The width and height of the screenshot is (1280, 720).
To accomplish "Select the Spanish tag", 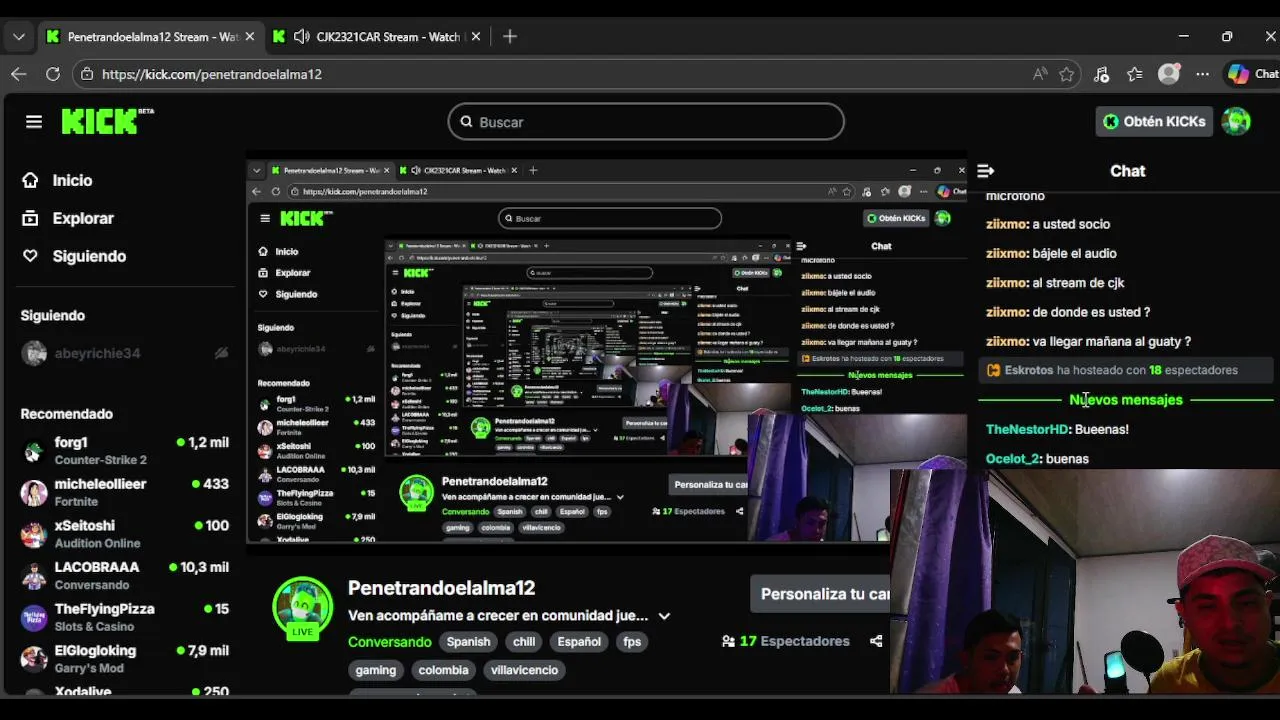I will click(468, 642).
